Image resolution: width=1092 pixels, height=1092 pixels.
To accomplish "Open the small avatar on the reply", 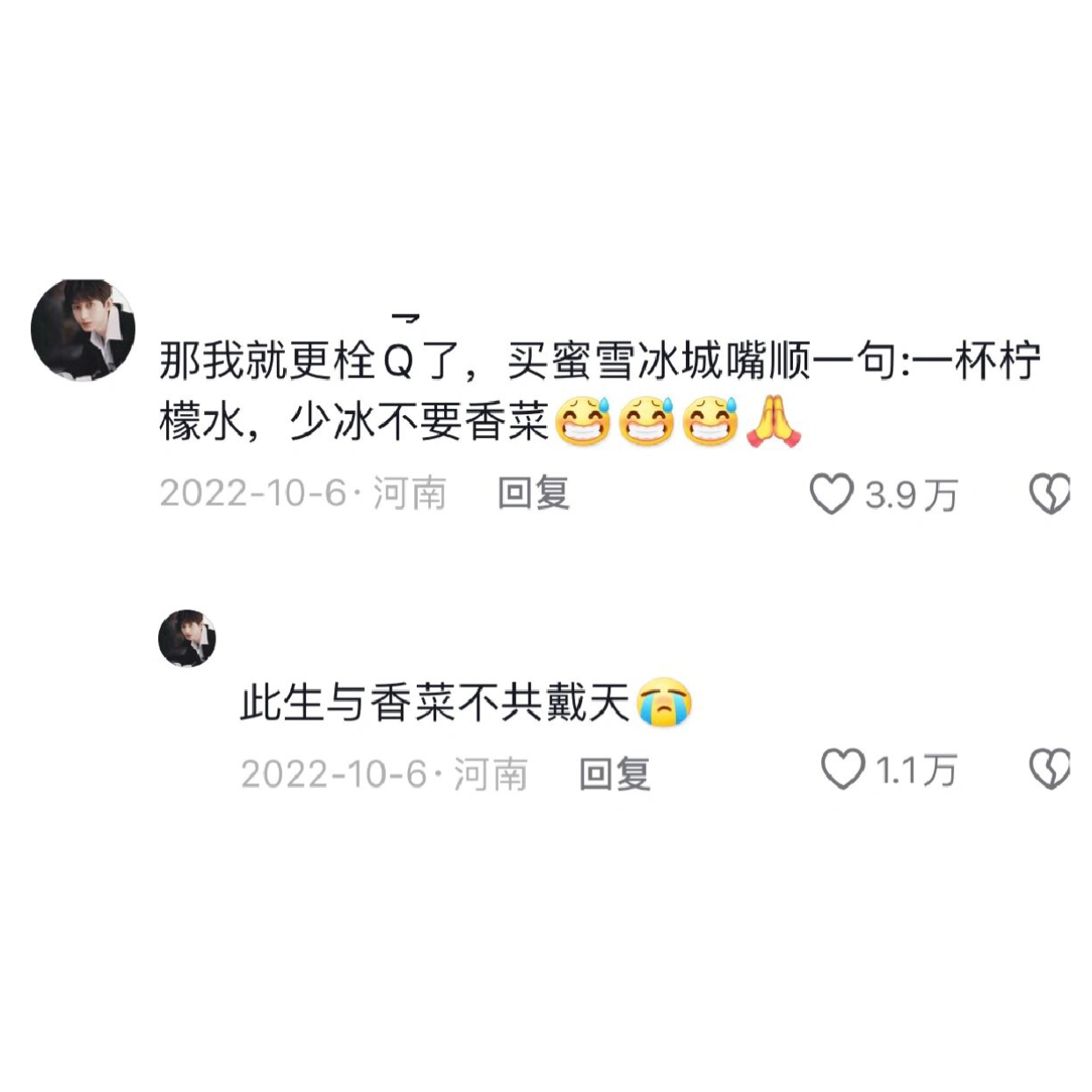I will pyautogui.click(x=187, y=637).
